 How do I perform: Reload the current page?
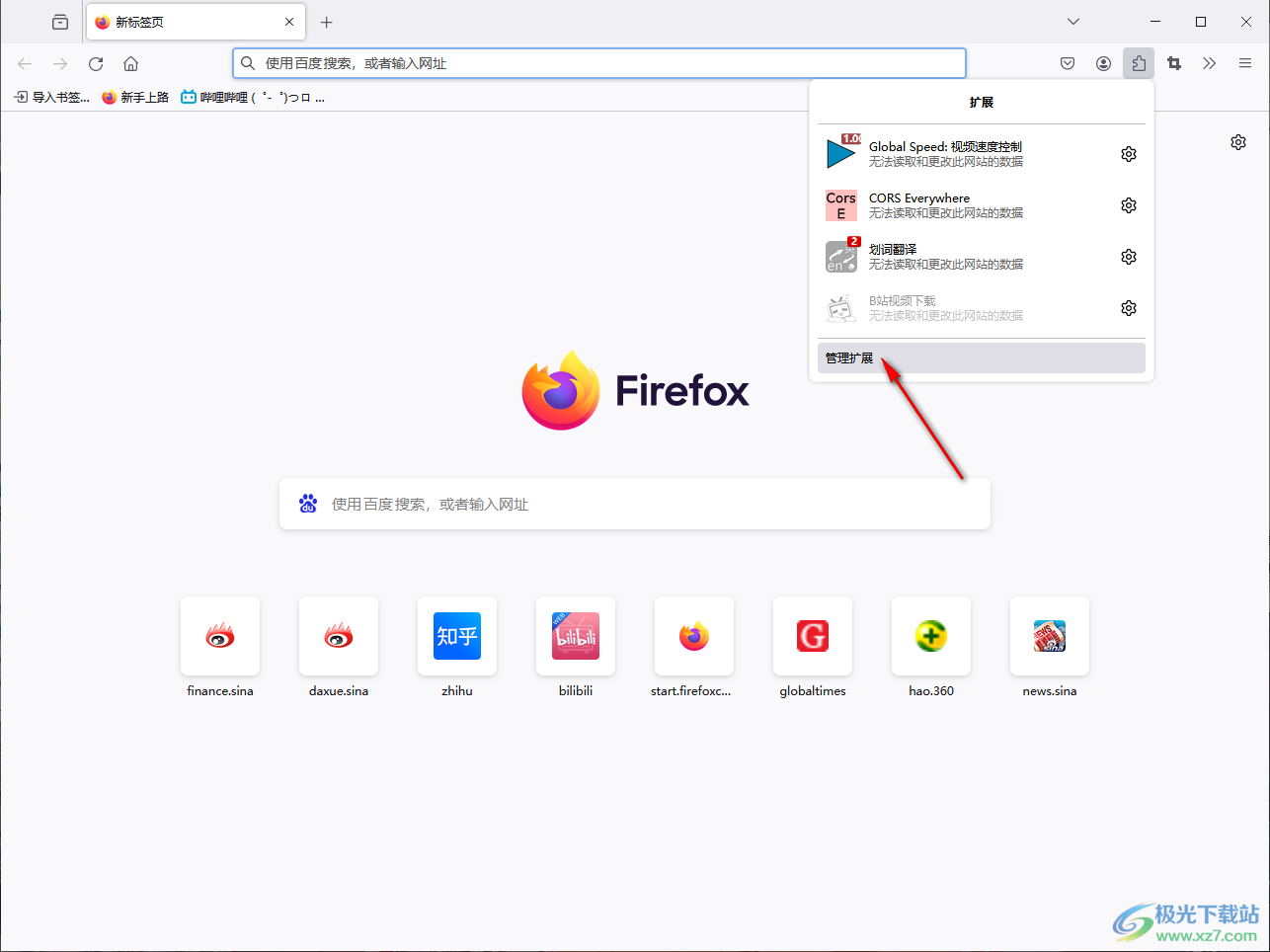[96, 63]
